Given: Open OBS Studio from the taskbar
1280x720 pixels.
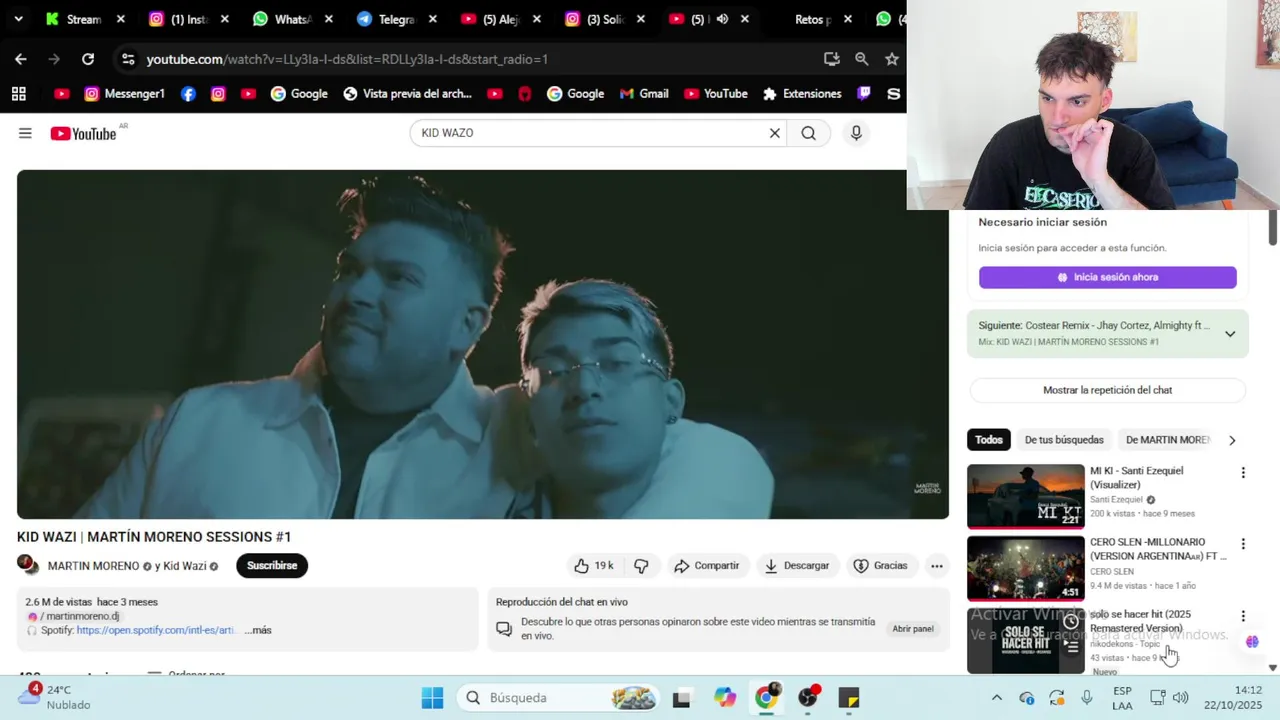Looking at the screenshot, I should click(x=808, y=698).
